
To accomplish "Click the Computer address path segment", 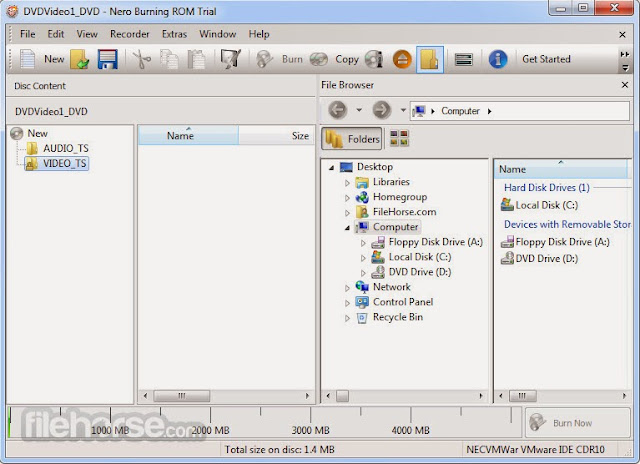I will (460, 111).
